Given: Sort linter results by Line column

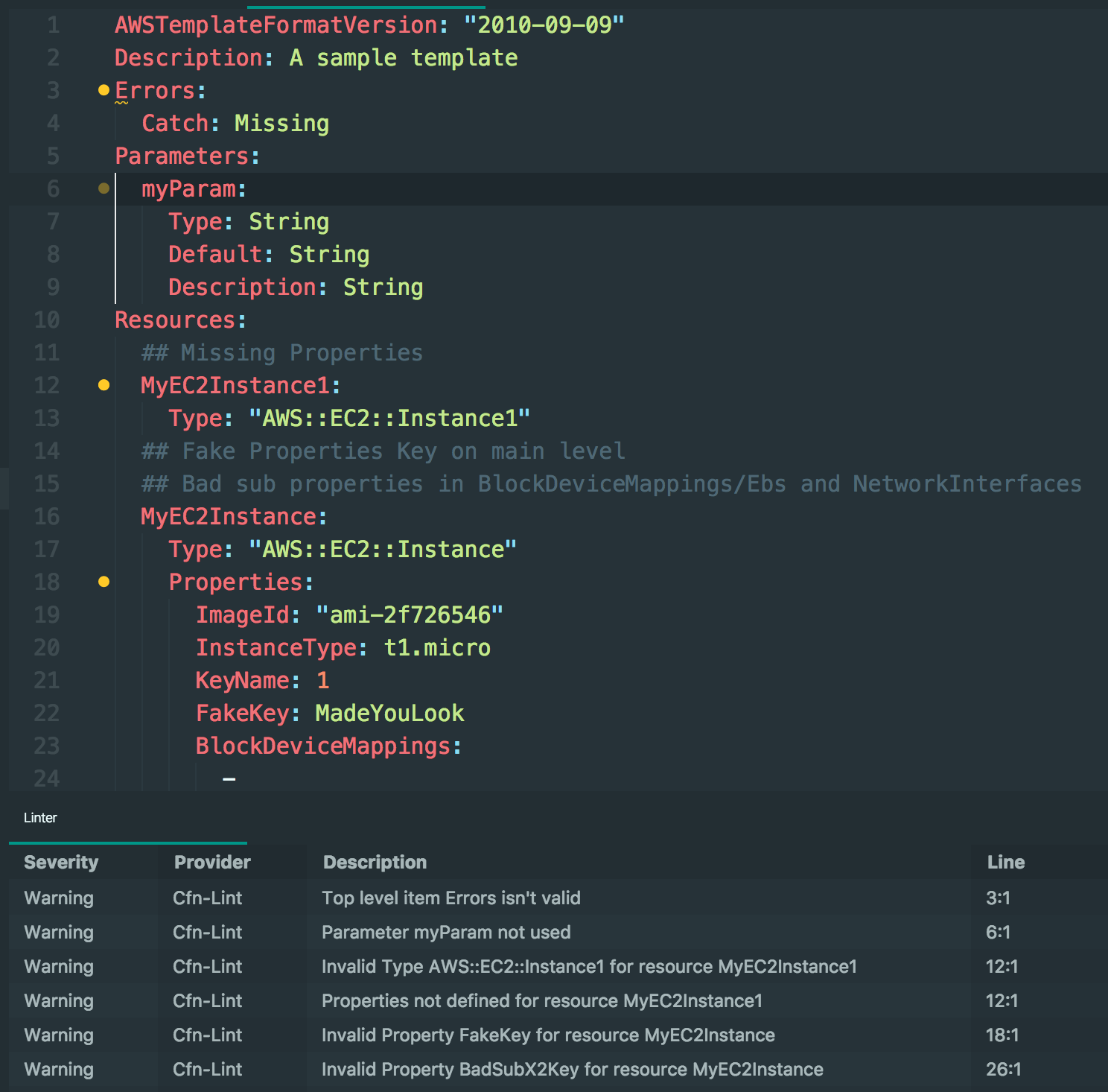Looking at the screenshot, I should (x=1006, y=863).
